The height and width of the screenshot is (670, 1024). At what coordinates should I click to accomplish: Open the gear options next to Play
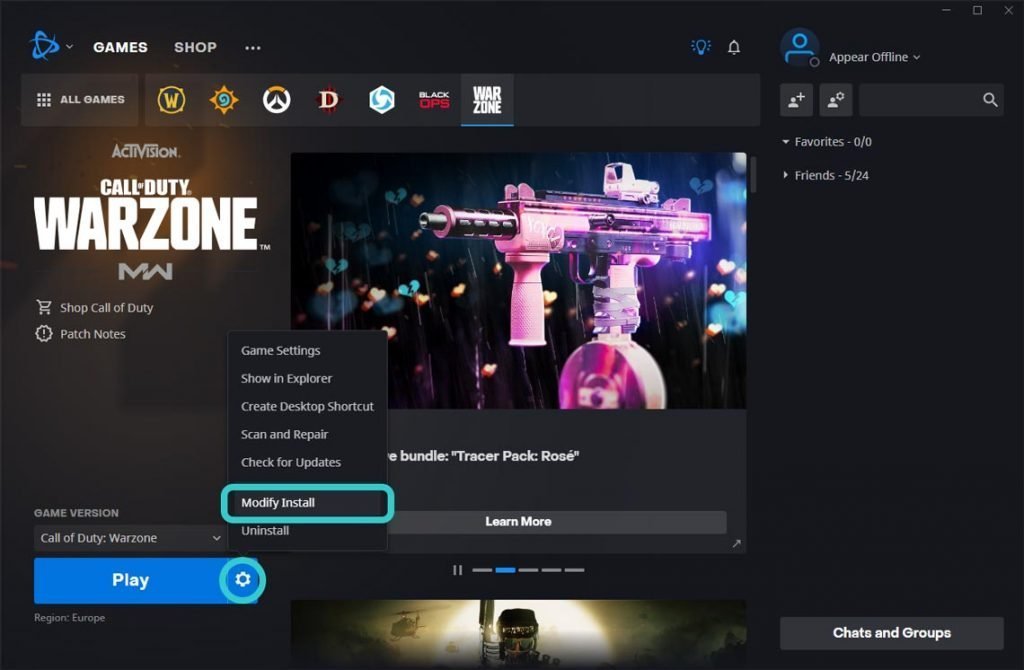coord(243,580)
